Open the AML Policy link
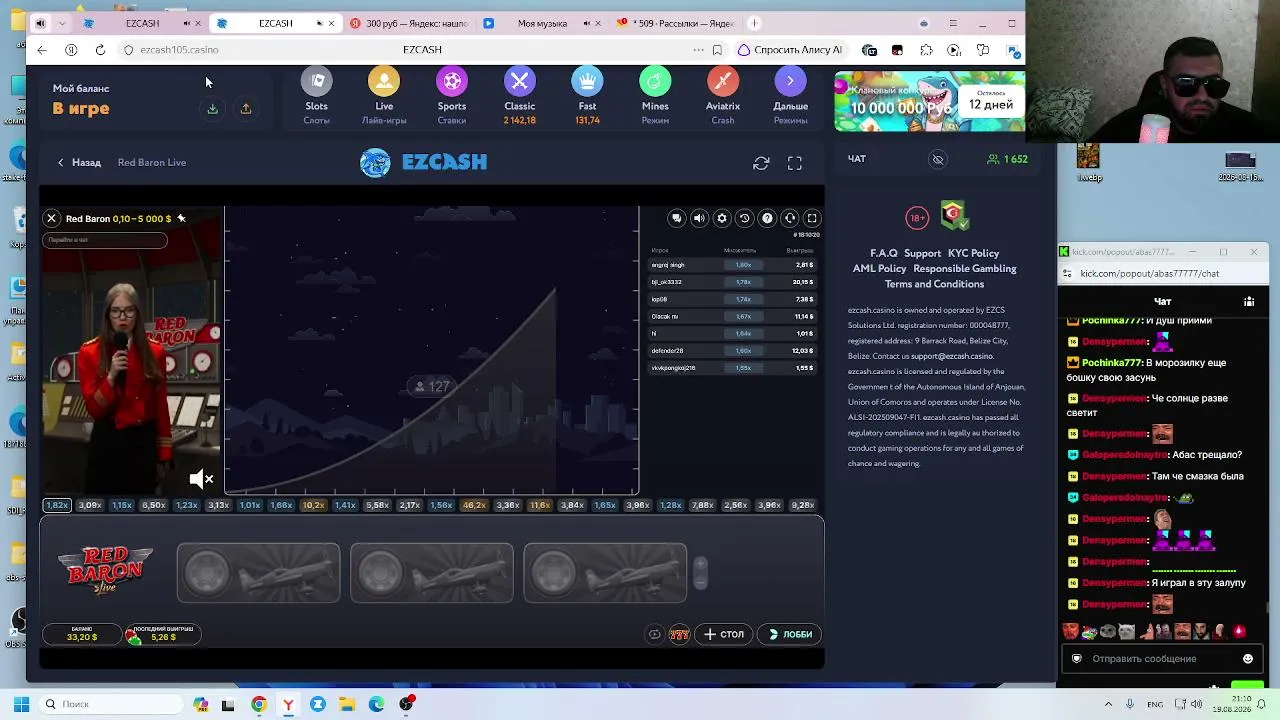The height and width of the screenshot is (720, 1280). [x=879, y=269]
